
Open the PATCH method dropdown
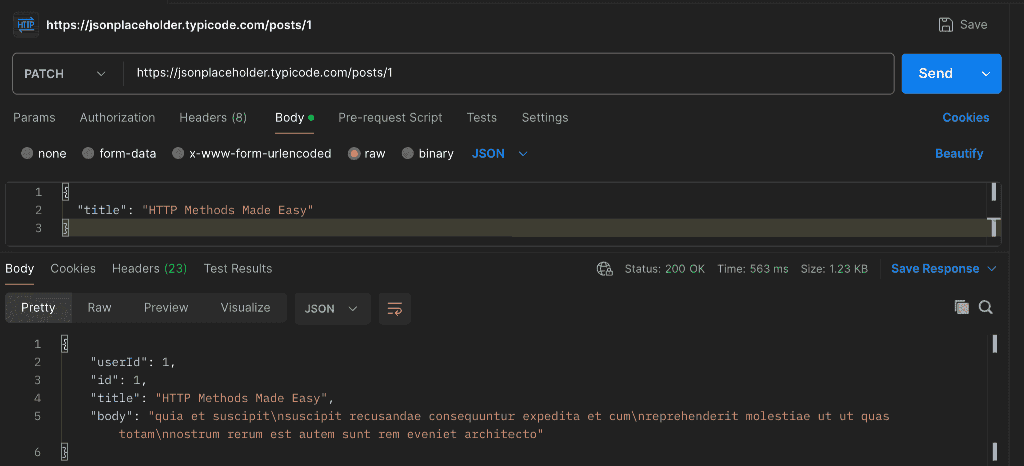pos(67,74)
